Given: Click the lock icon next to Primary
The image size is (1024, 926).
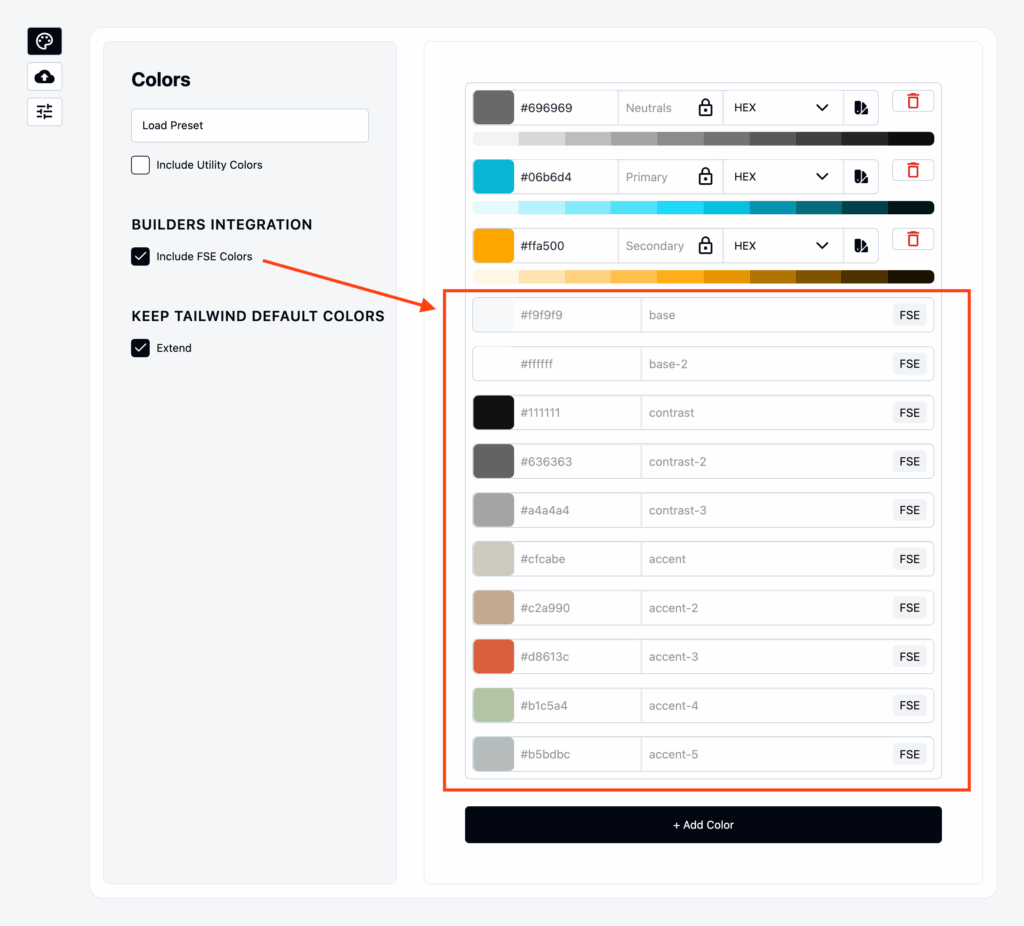Looking at the screenshot, I should click(706, 176).
